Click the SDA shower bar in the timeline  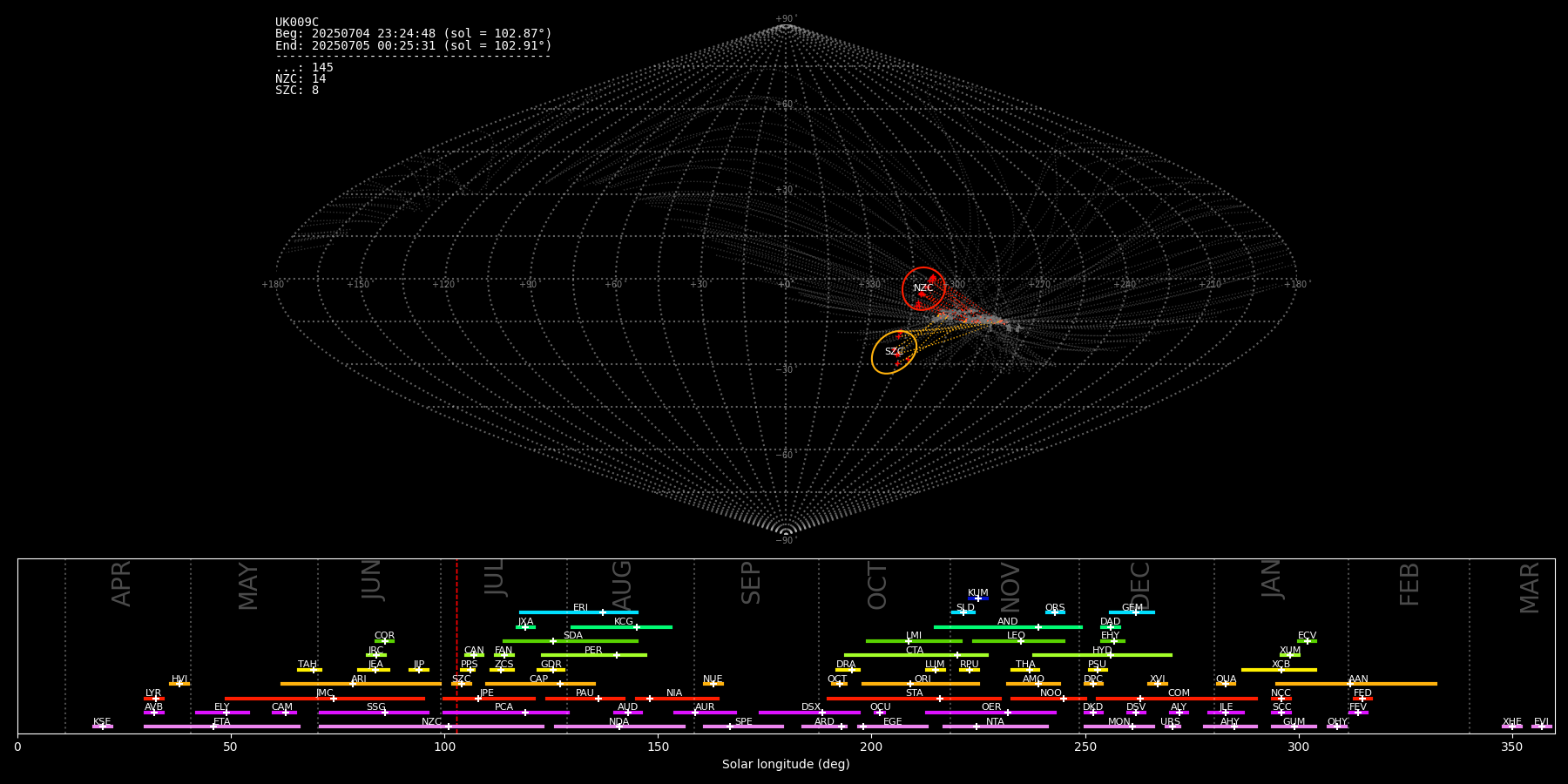[571, 641]
